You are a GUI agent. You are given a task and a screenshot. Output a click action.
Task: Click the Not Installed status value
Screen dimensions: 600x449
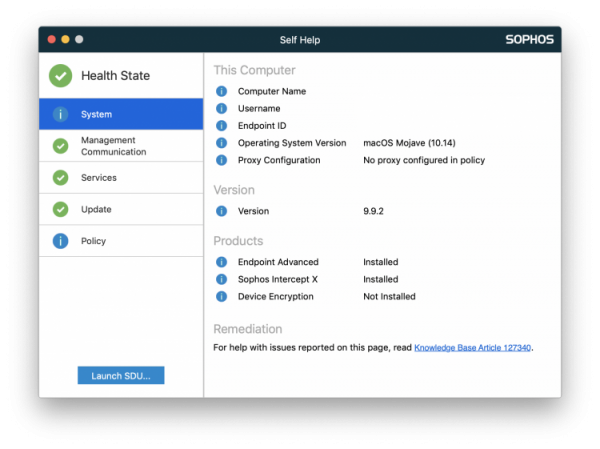pyautogui.click(x=389, y=296)
